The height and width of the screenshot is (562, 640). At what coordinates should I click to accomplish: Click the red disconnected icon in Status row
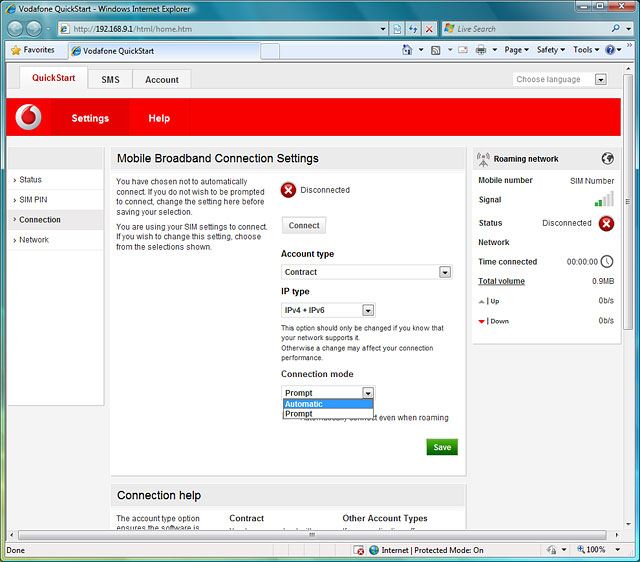point(607,223)
